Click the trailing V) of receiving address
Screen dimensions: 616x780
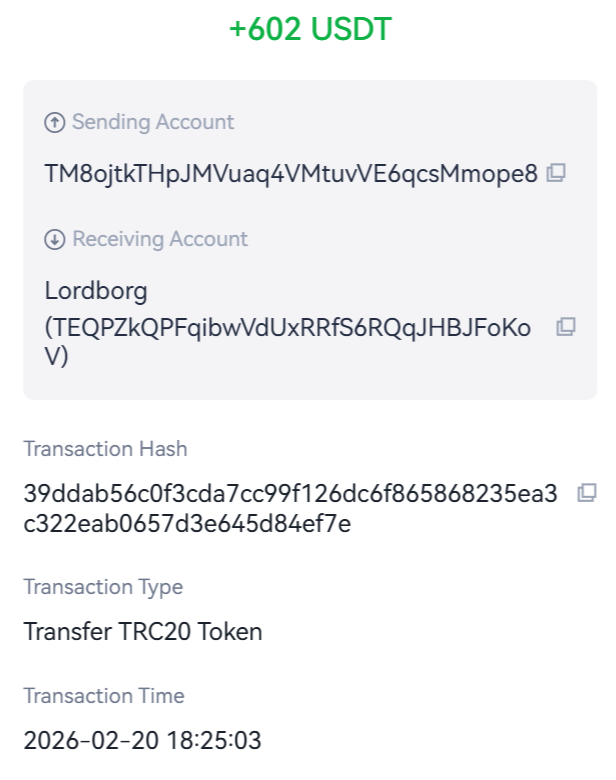pyautogui.click(x=56, y=356)
